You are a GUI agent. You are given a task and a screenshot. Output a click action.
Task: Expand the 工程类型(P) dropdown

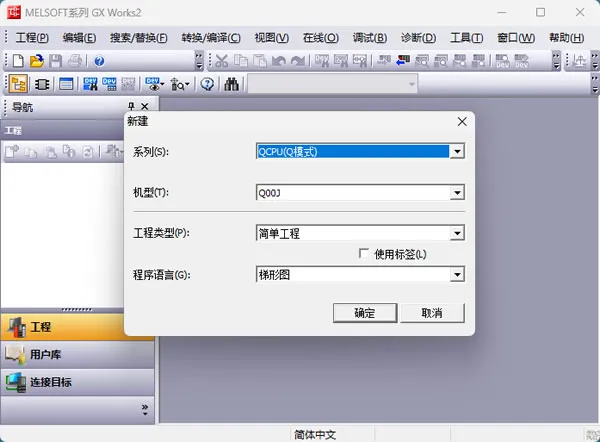coord(457,233)
